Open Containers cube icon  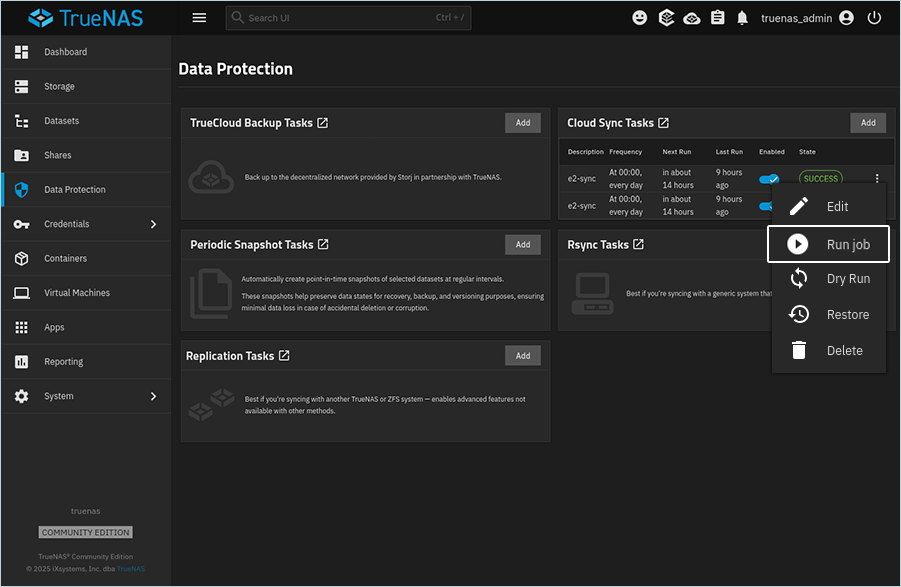[21, 258]
